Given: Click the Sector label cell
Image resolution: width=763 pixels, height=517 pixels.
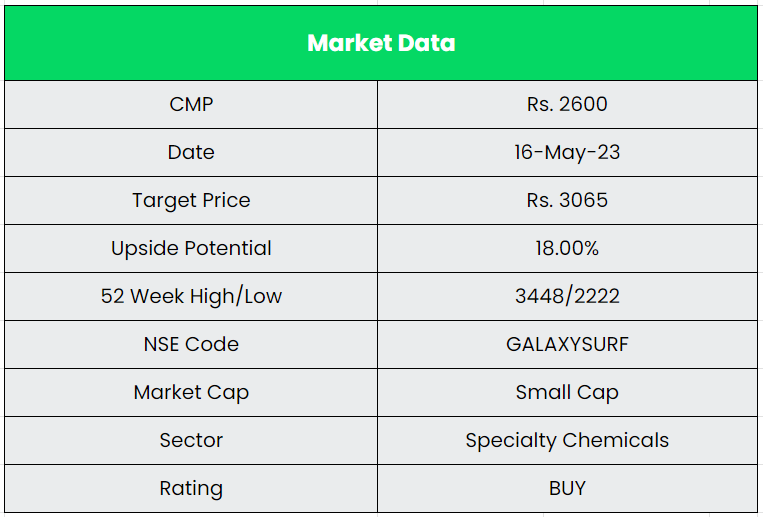Looking at the screenshot, I should [x=191, y=440].
